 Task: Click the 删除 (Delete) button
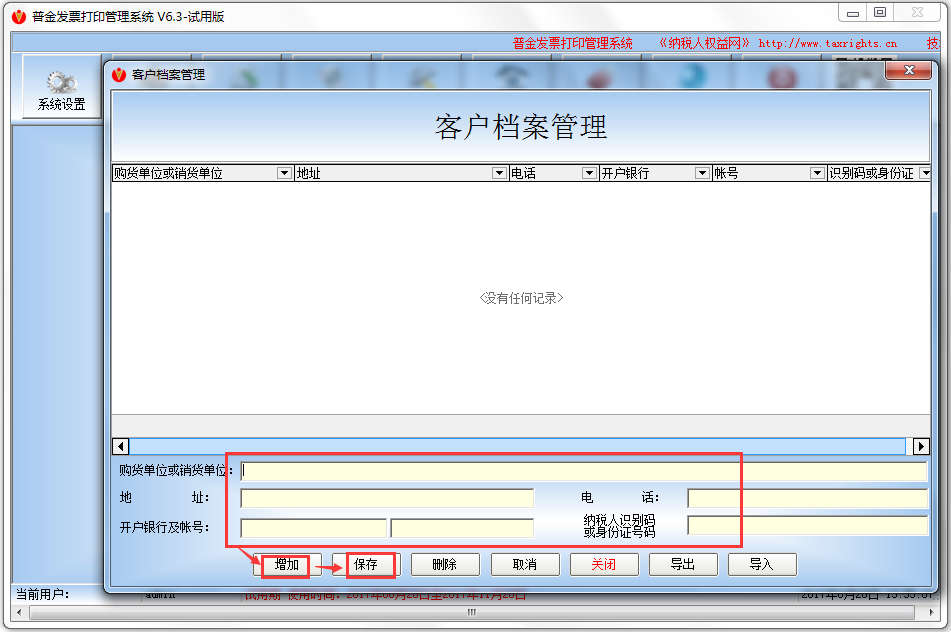point(445,564)
